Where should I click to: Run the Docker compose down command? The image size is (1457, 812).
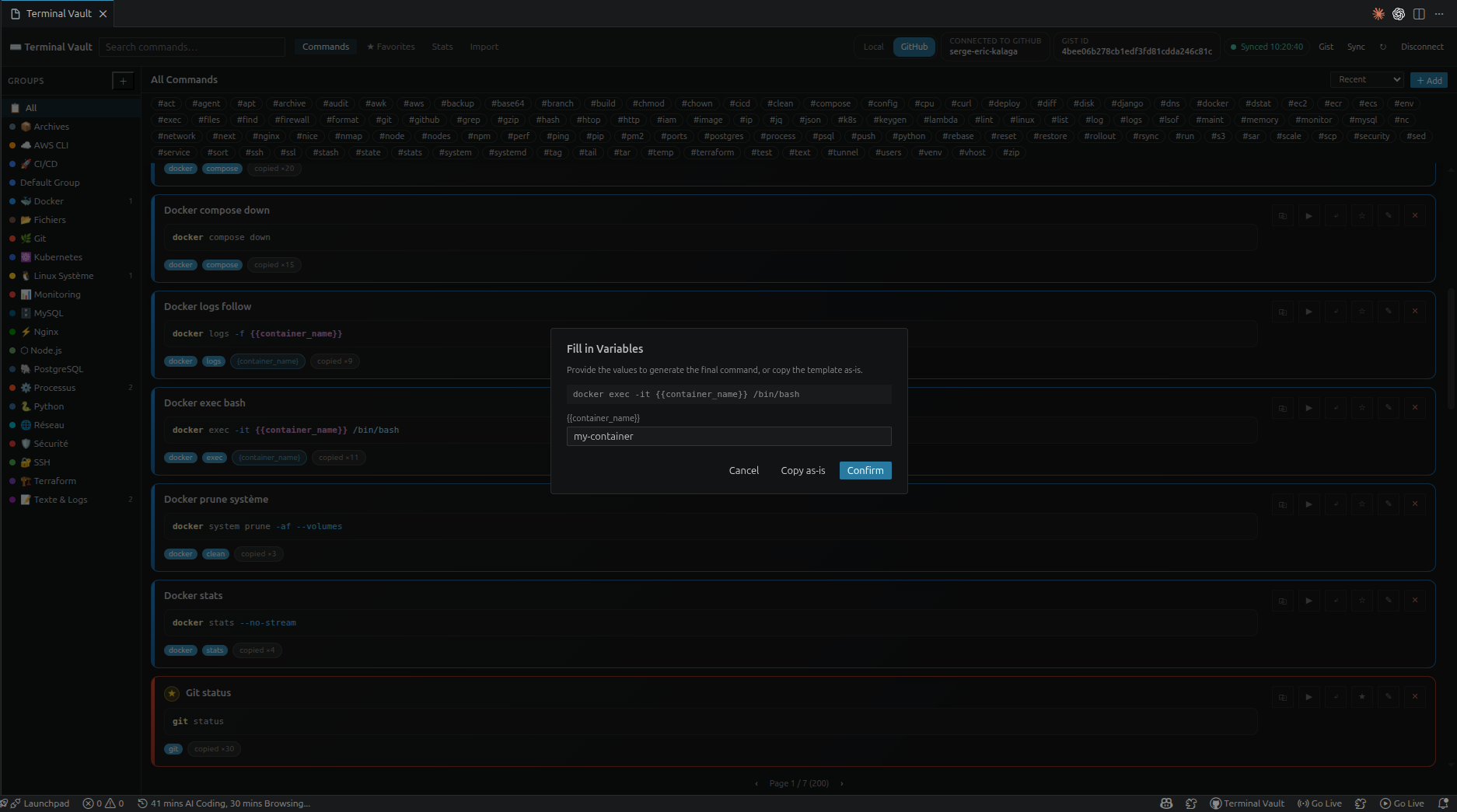click(x=1309, y=215)
